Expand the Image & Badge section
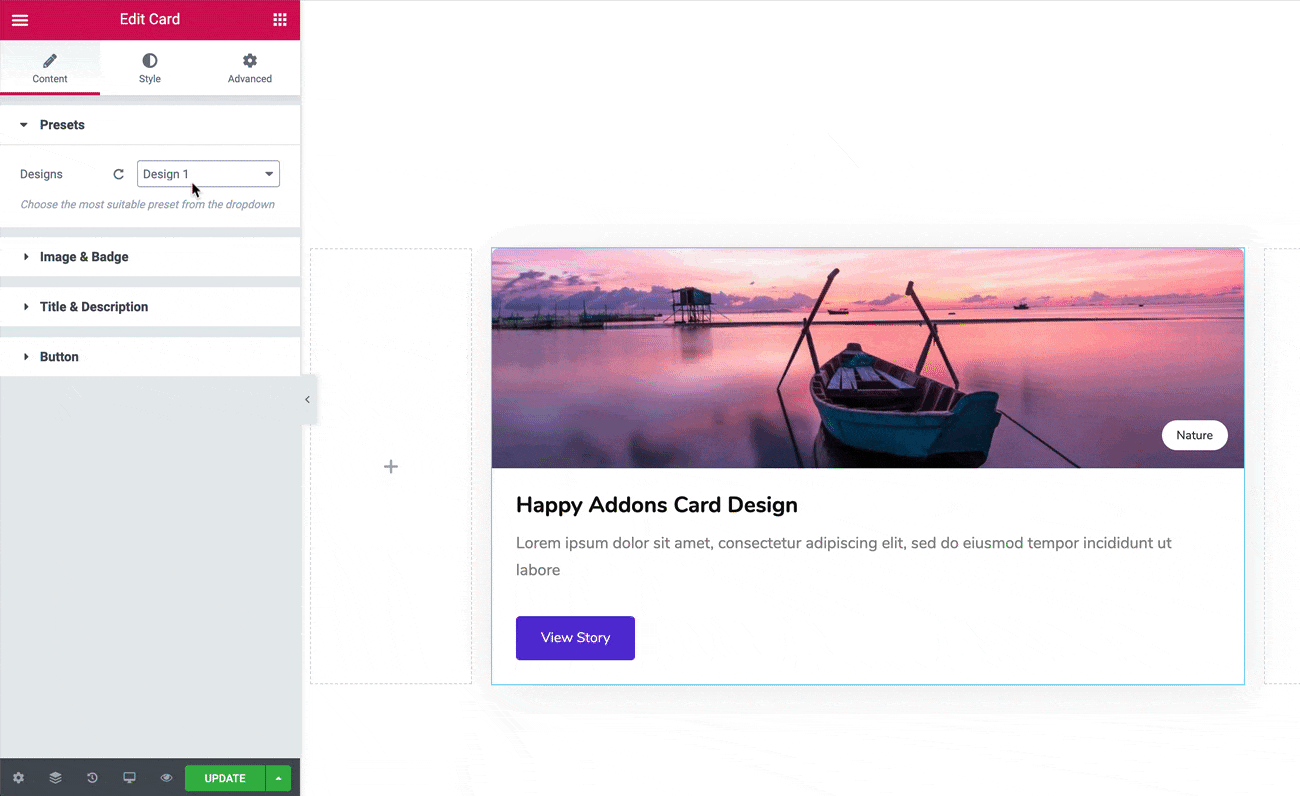The image size is (1300, 796). [84, 256]
